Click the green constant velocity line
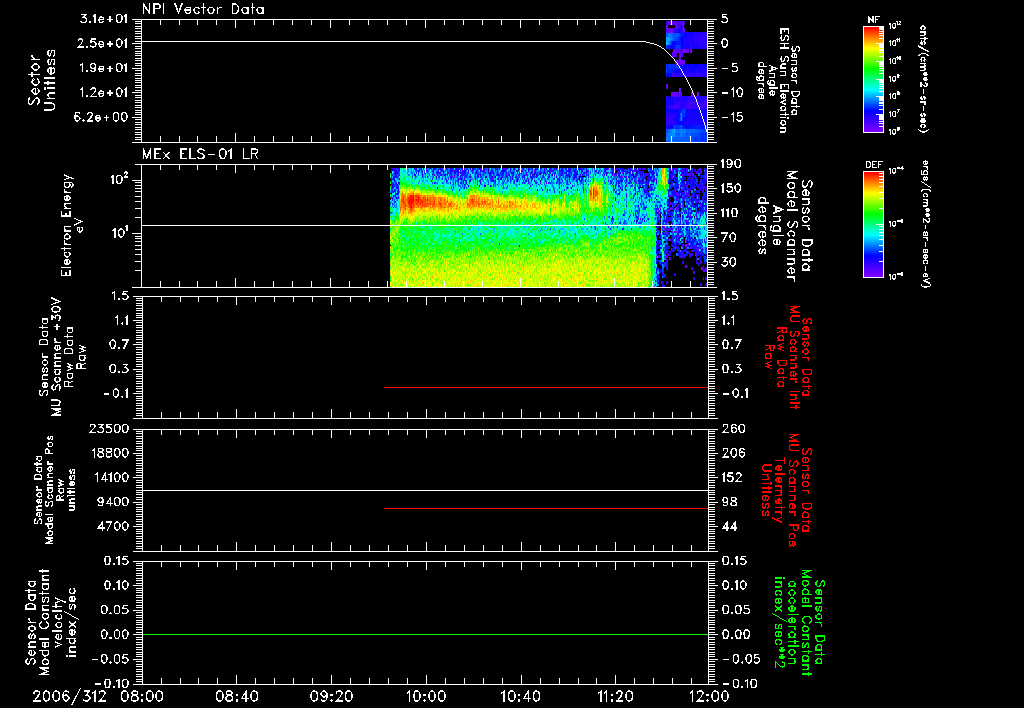1024x708 pixels. point(424,634)
